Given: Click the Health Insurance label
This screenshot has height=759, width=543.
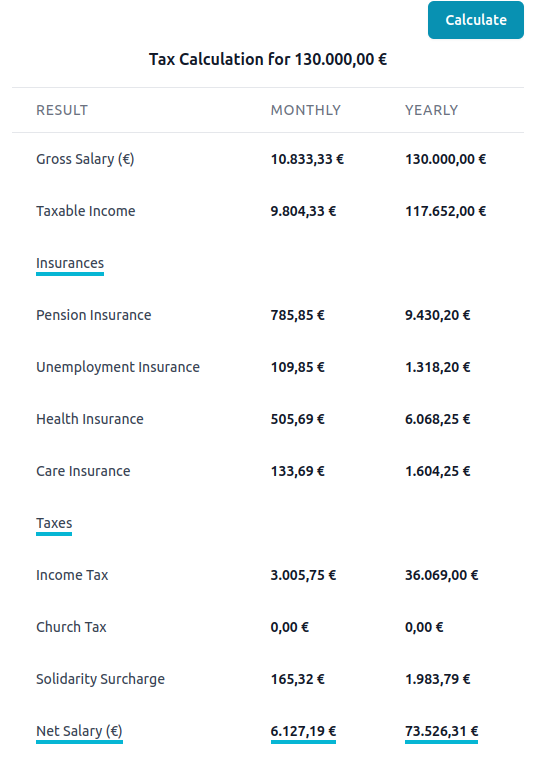Looking at the screenshot, I should point(90,419).
